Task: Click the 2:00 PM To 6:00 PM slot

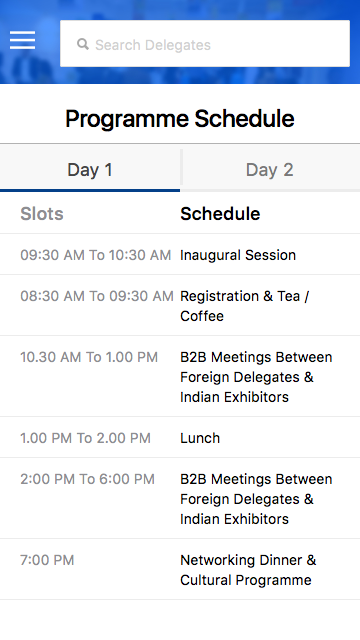Action: pos(87,479)
